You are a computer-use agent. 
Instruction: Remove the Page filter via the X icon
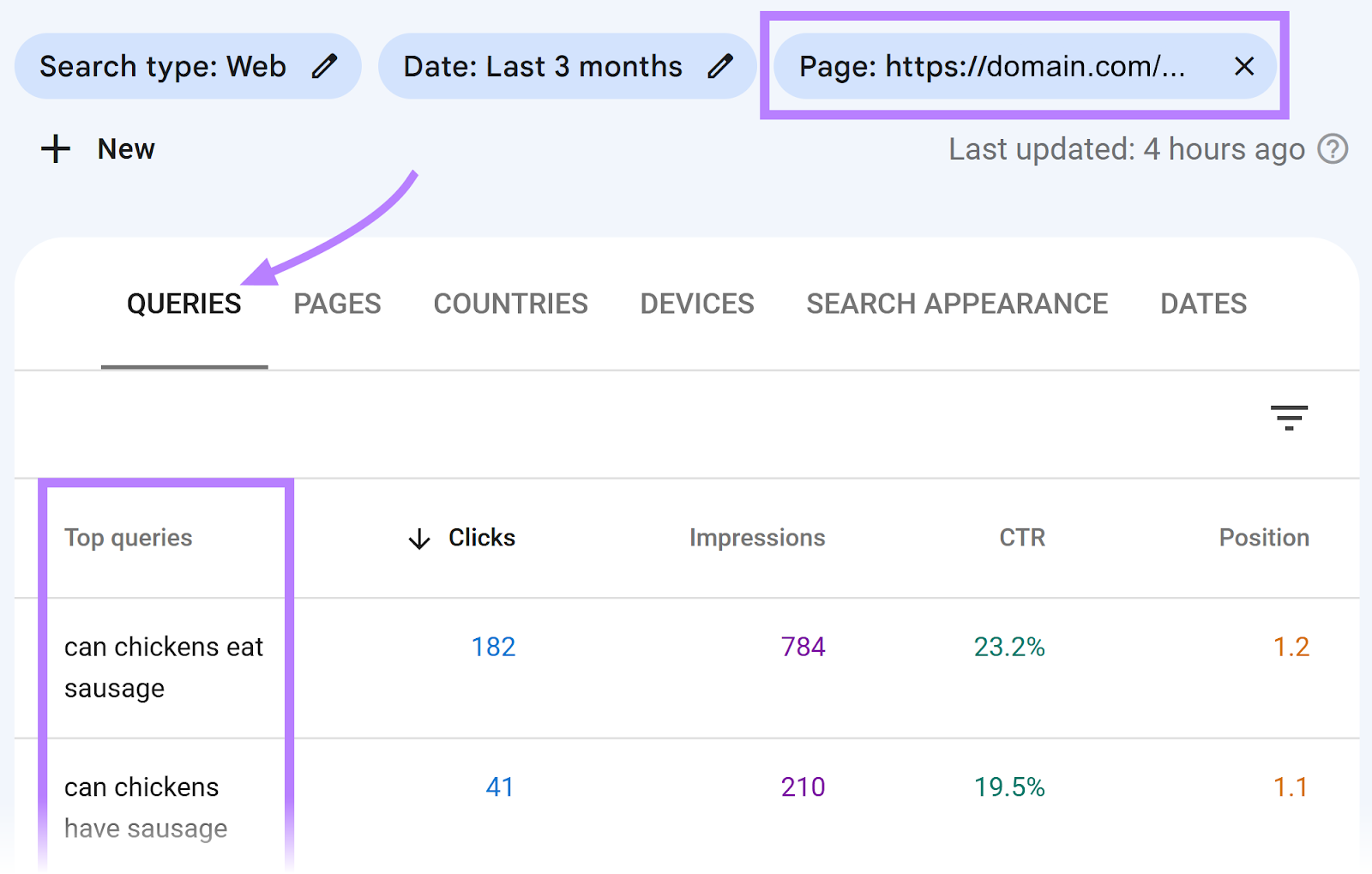(1244, 66)
